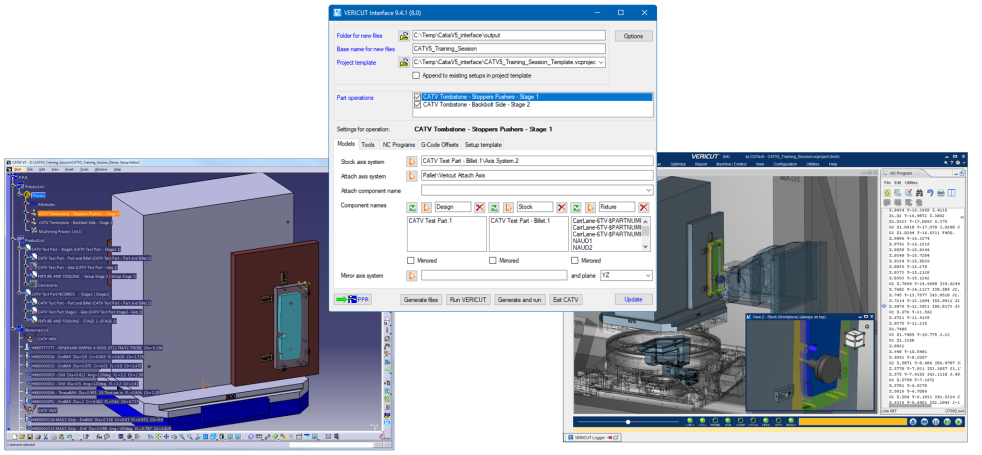The width and height of the screenshot is (982, 455).
Task: Click view cube in View 2 window
Action: point(854,340)
